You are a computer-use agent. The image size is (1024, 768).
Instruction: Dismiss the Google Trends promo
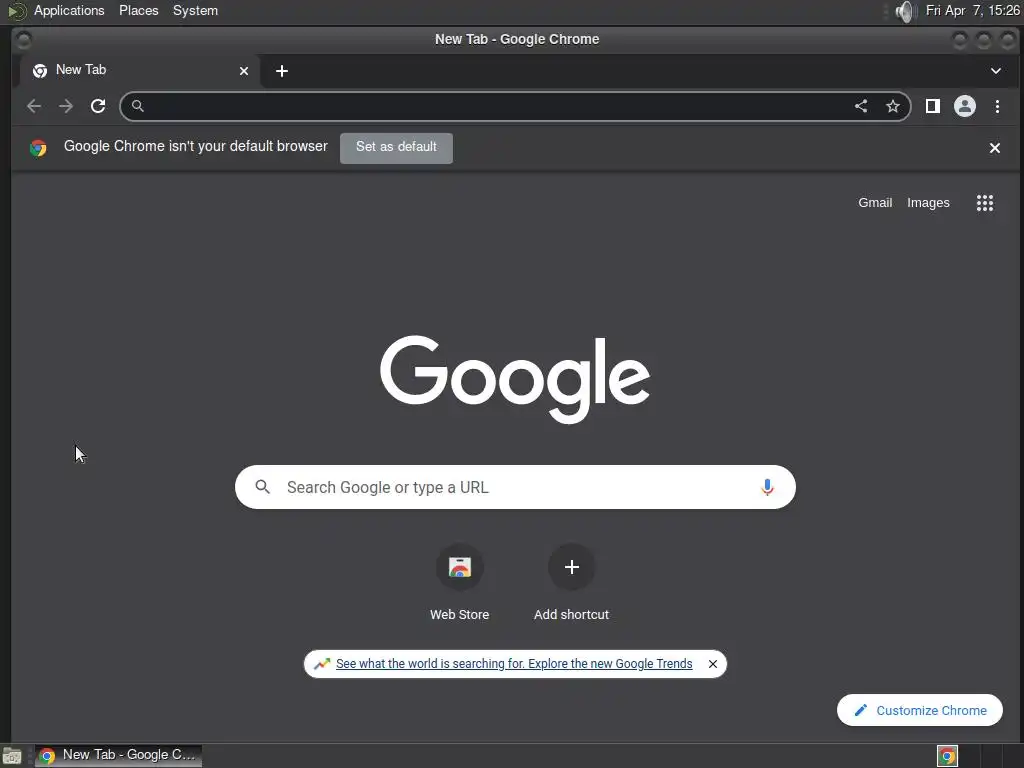[x=712, y=664]
